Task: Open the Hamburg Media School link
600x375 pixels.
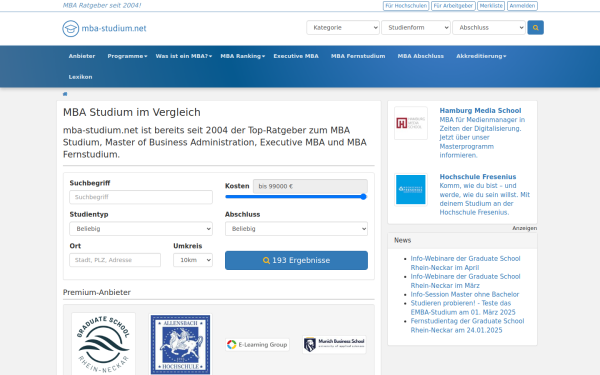Action: pyautogui.click(x=480, y=111)
